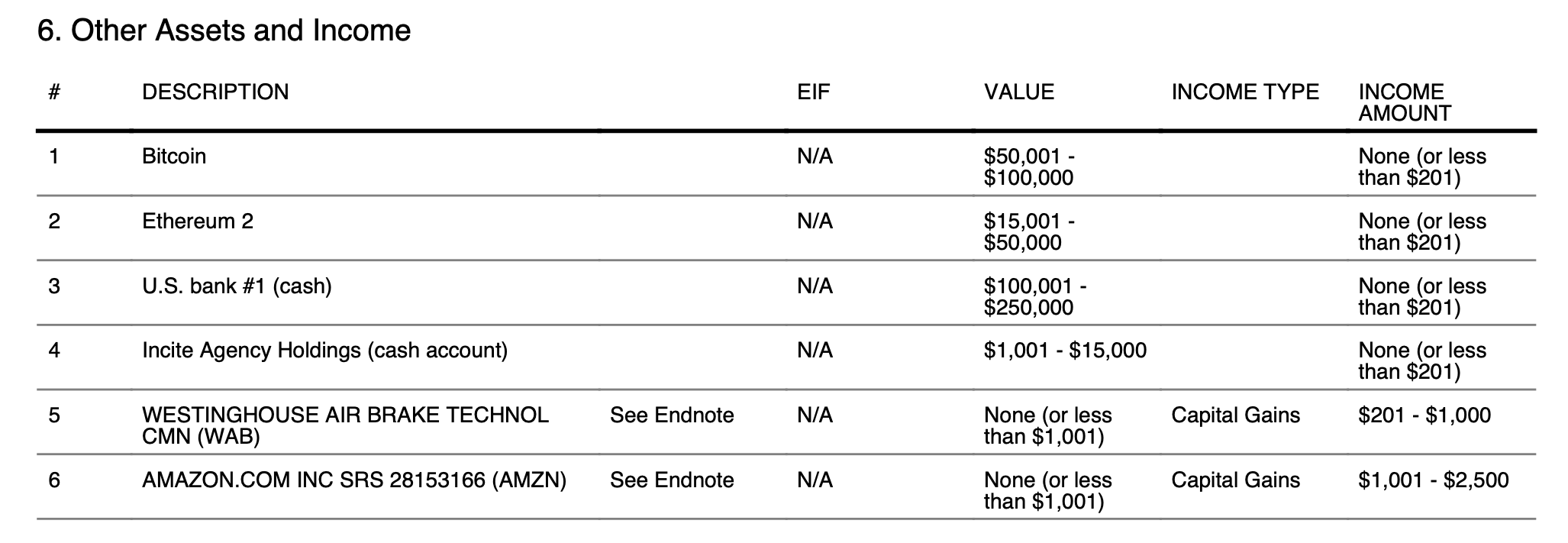Click Capital Gains in the Amazon row

click(x=1235, y=480)
